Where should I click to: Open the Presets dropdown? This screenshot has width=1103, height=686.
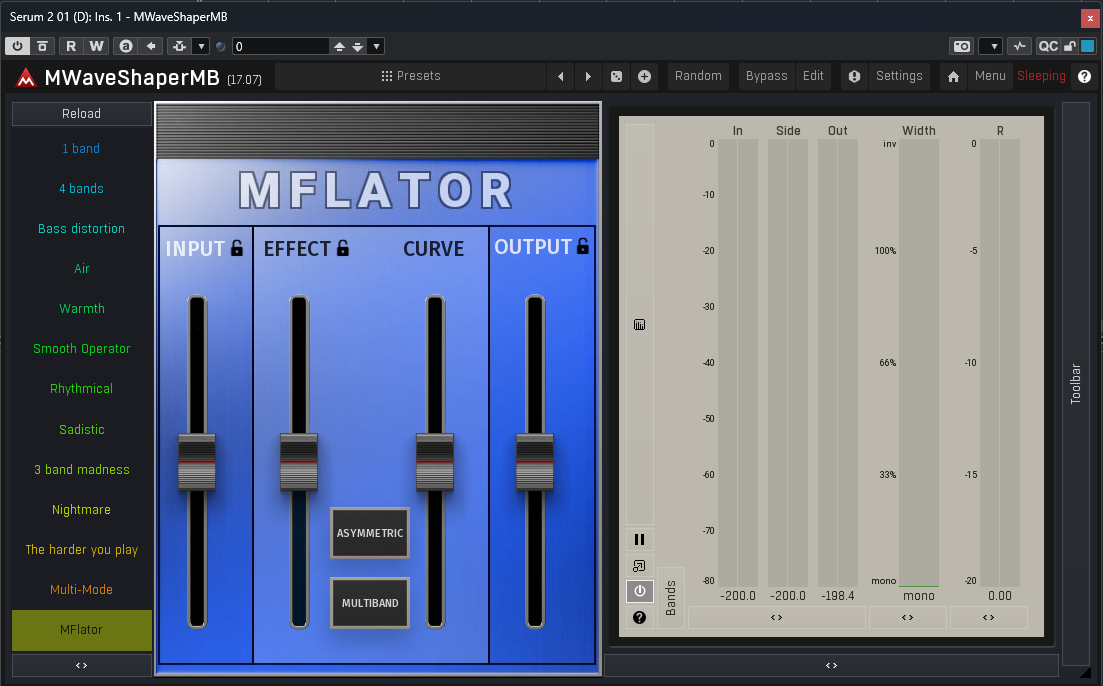(411, 76)
